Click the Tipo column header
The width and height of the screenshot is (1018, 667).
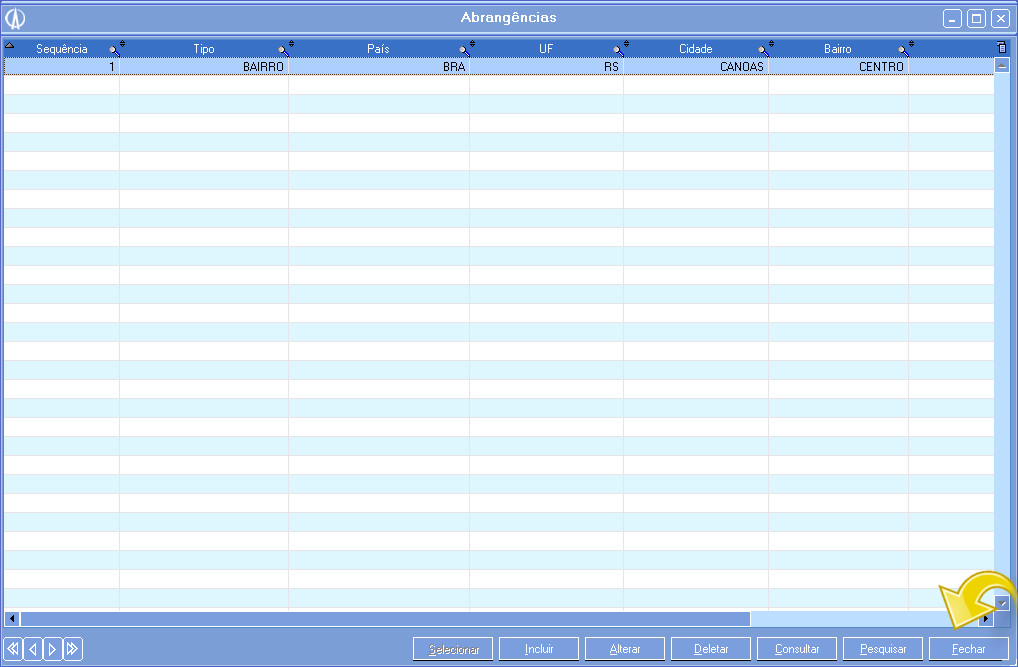click(x=204, y=49)
